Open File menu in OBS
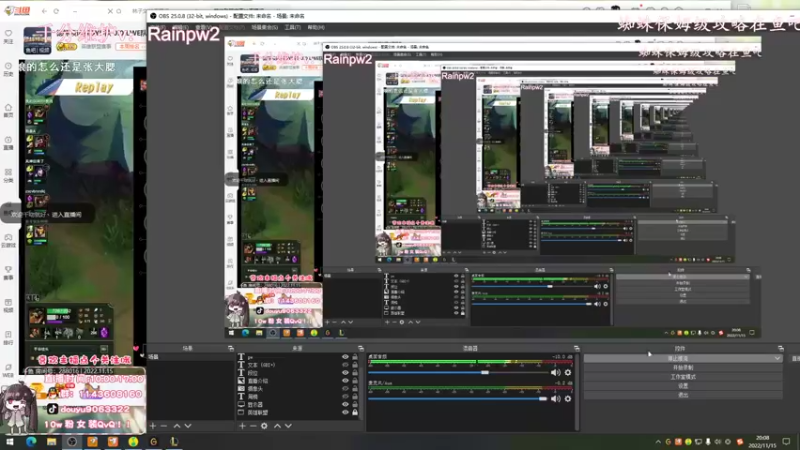The image size is (800, 450). tap(158, 28)
